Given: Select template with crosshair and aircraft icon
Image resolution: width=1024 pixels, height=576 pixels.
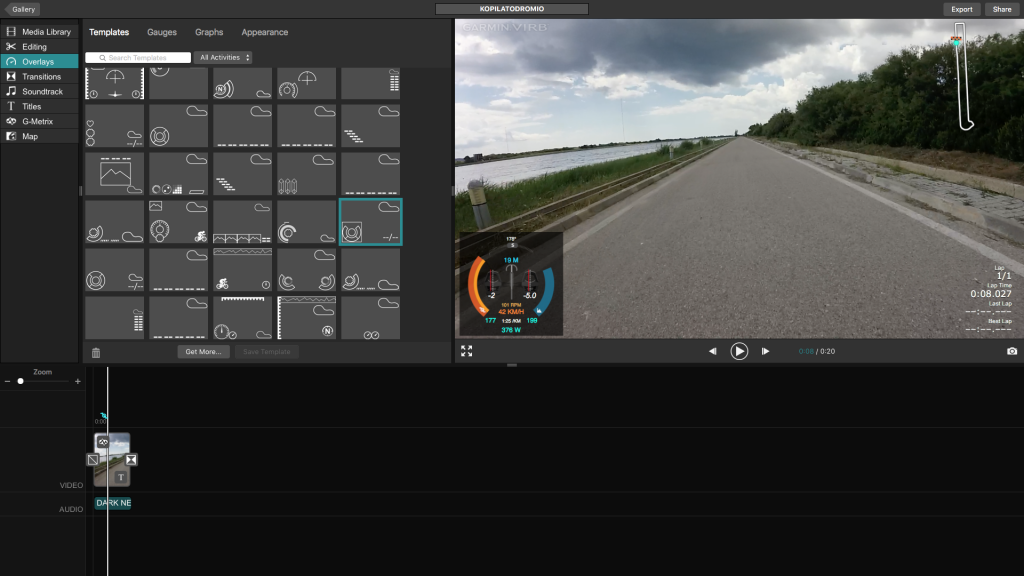Looking at the screenshot, I should point(114,84).
